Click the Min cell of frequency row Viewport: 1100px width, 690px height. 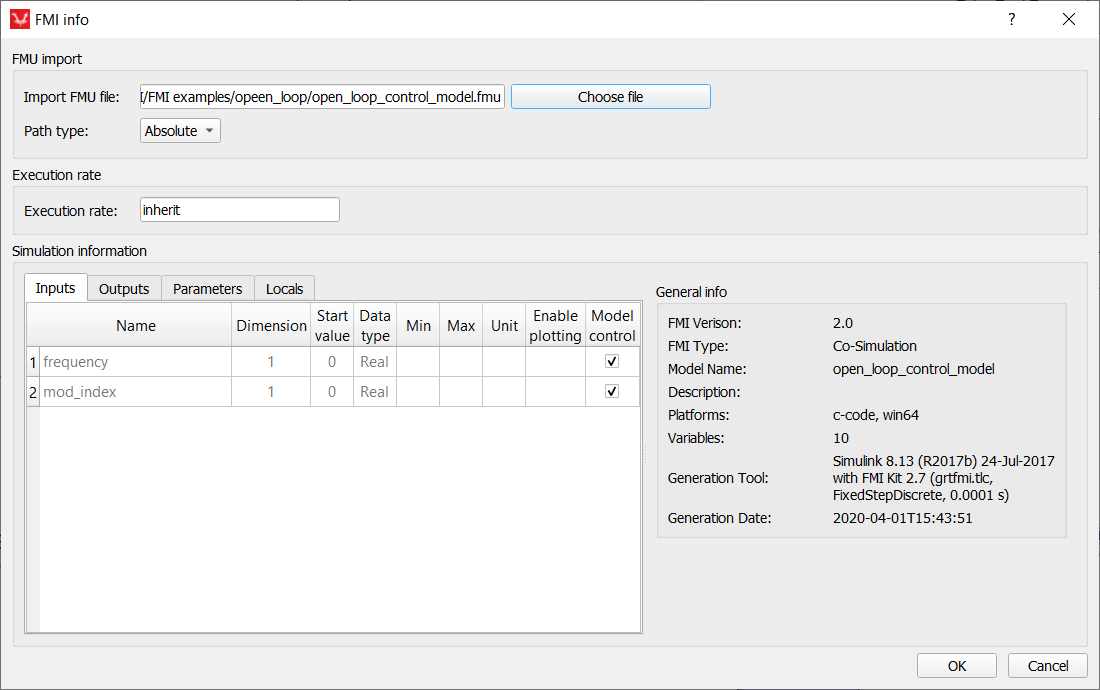(418, 362)
